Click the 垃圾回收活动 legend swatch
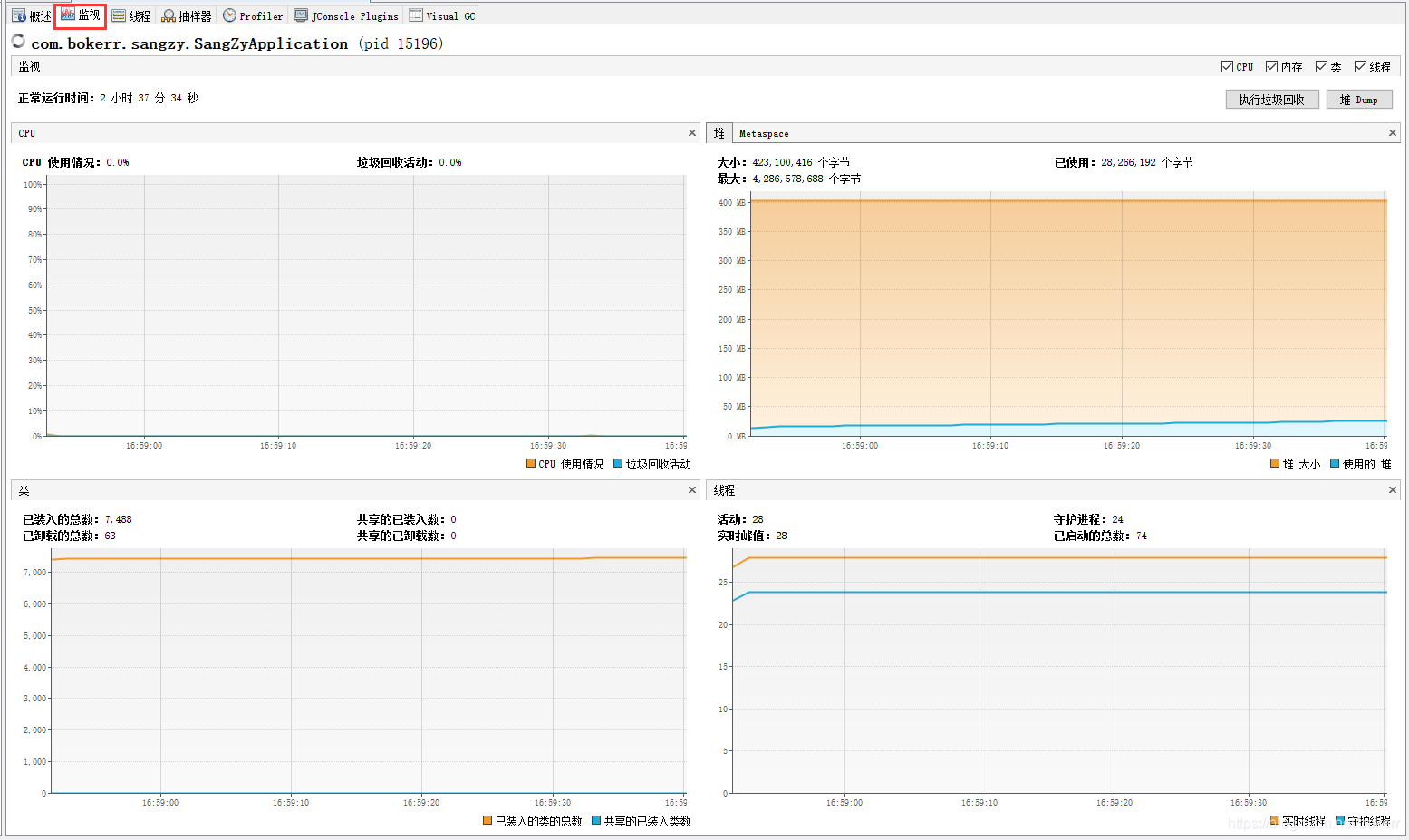1409x840 pixels. pos(618,463)
